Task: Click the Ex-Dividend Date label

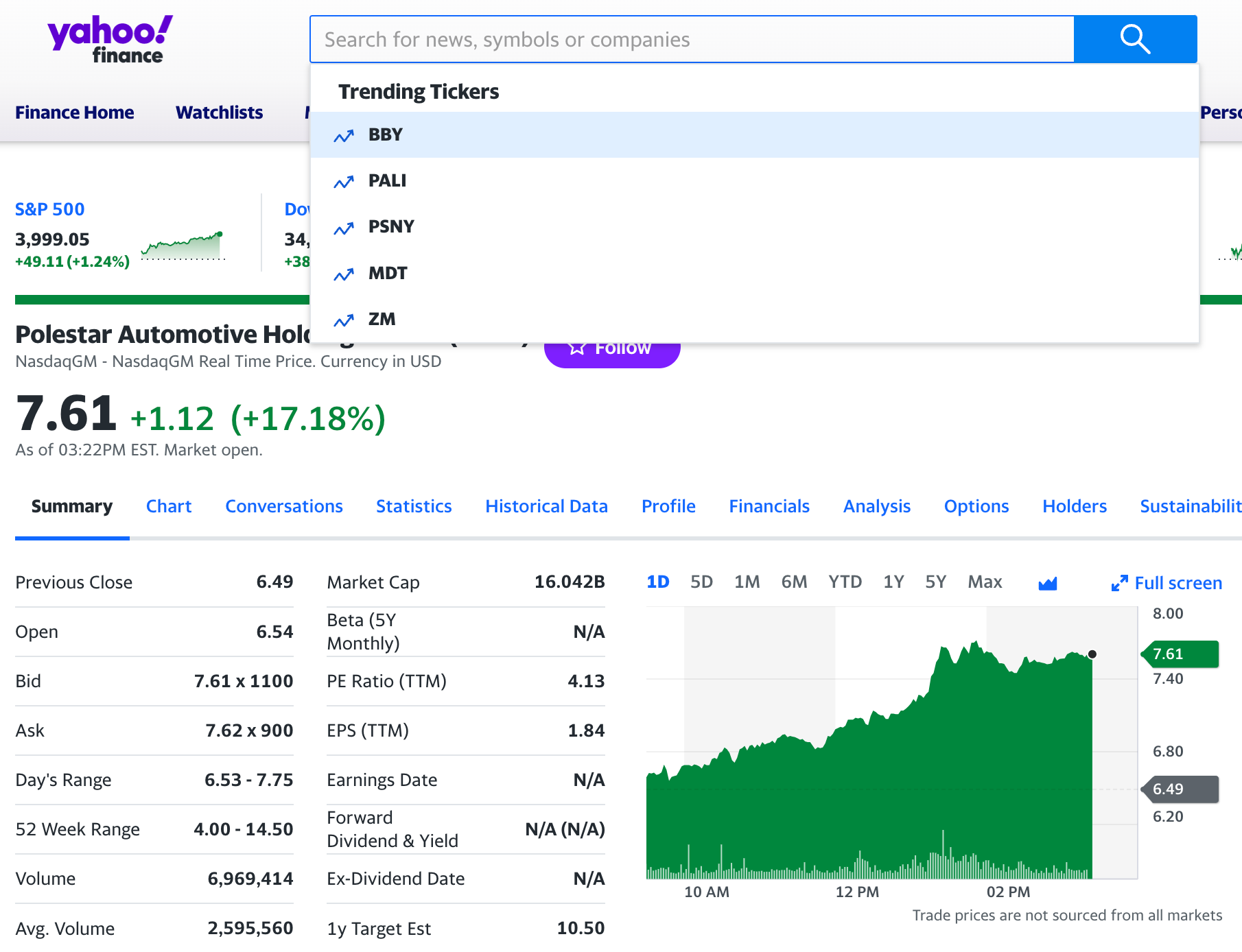Action: tap(396, 879)
